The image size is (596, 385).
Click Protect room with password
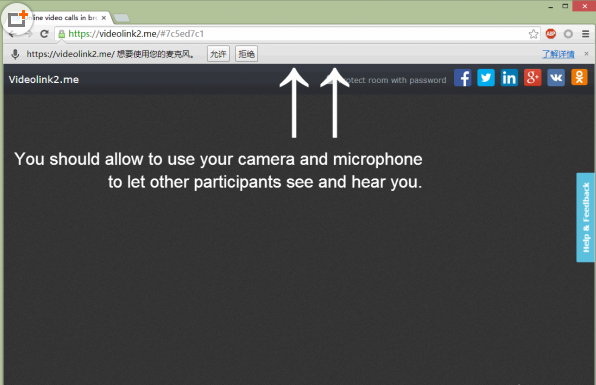pyautogui.click(x=387, y=80)
